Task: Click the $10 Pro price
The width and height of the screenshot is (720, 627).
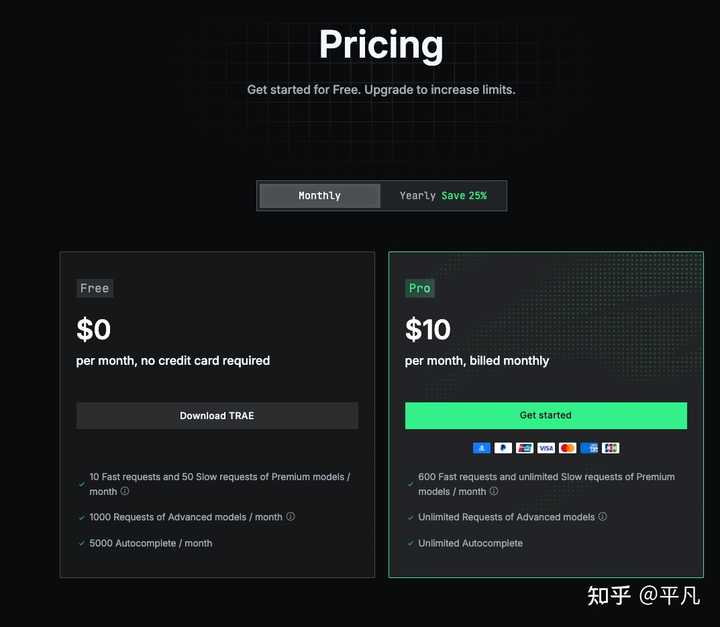Action: [428, 329]
